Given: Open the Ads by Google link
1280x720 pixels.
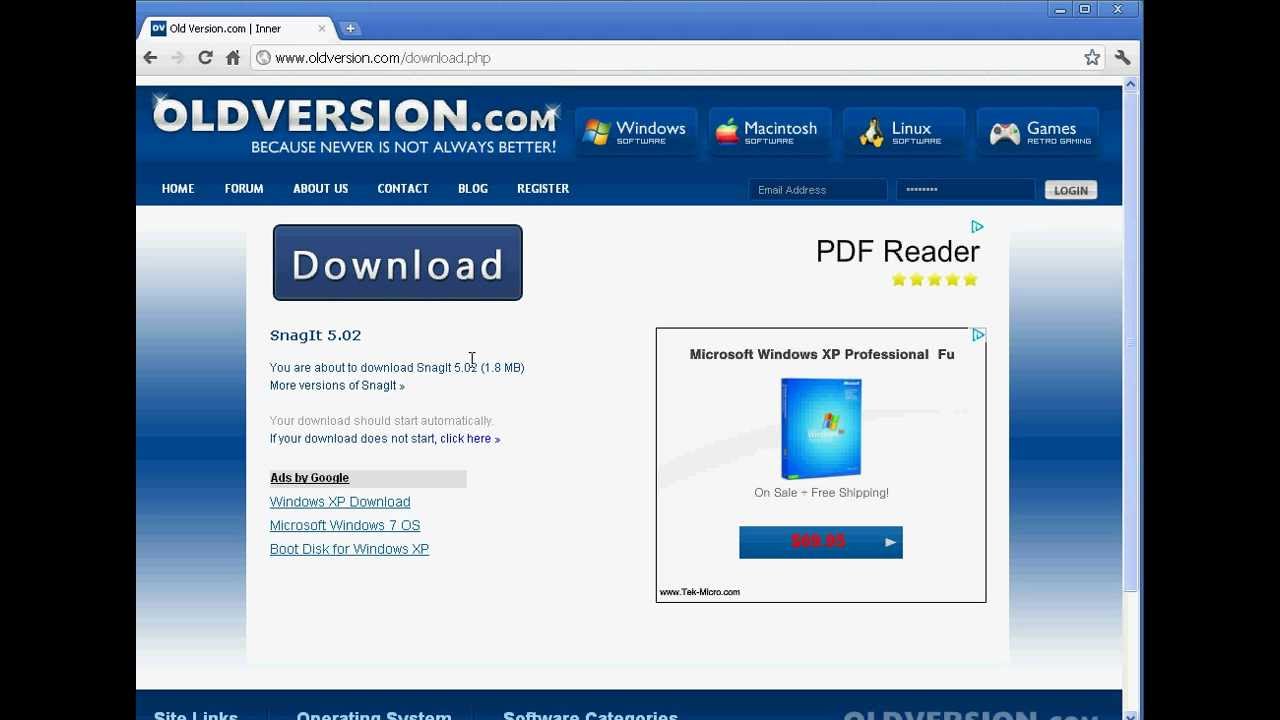Looking at the screenshot, I should [309, 478].
